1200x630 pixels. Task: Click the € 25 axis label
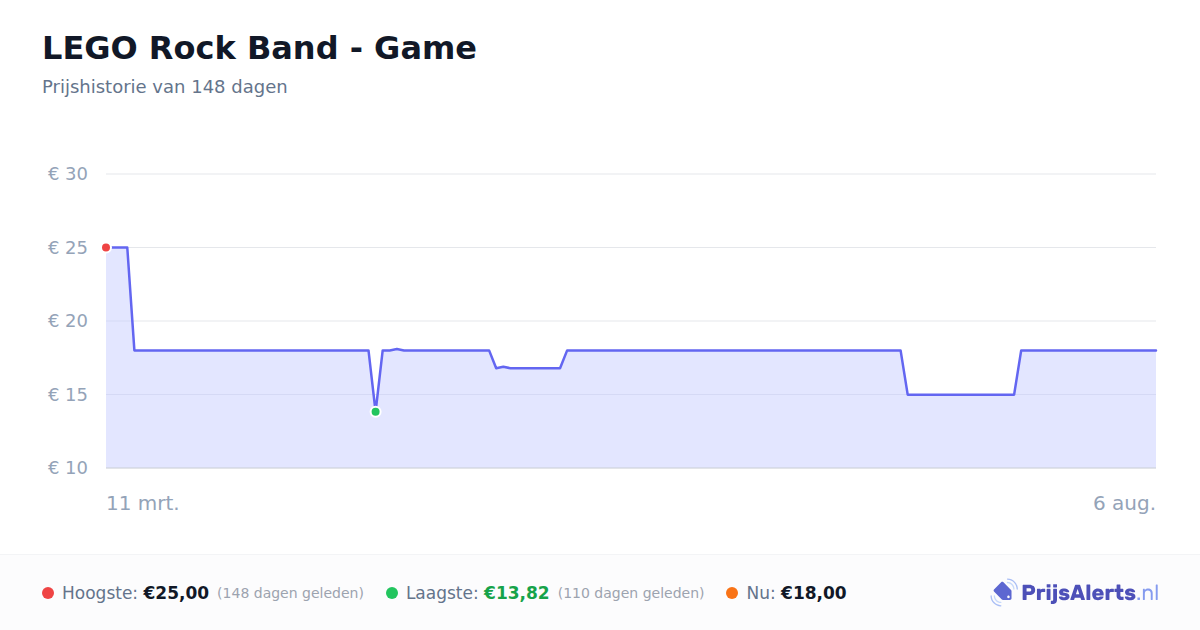click(68, 248)
